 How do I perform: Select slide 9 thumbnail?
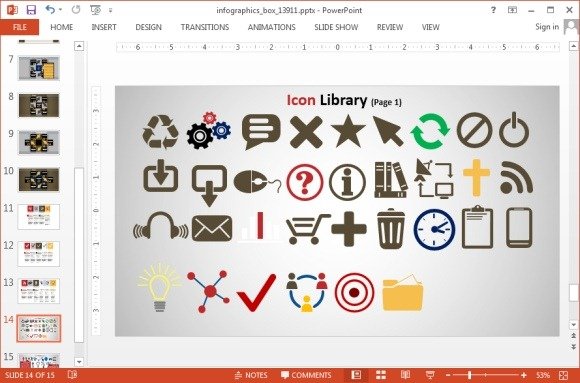[x=39, y=142]
